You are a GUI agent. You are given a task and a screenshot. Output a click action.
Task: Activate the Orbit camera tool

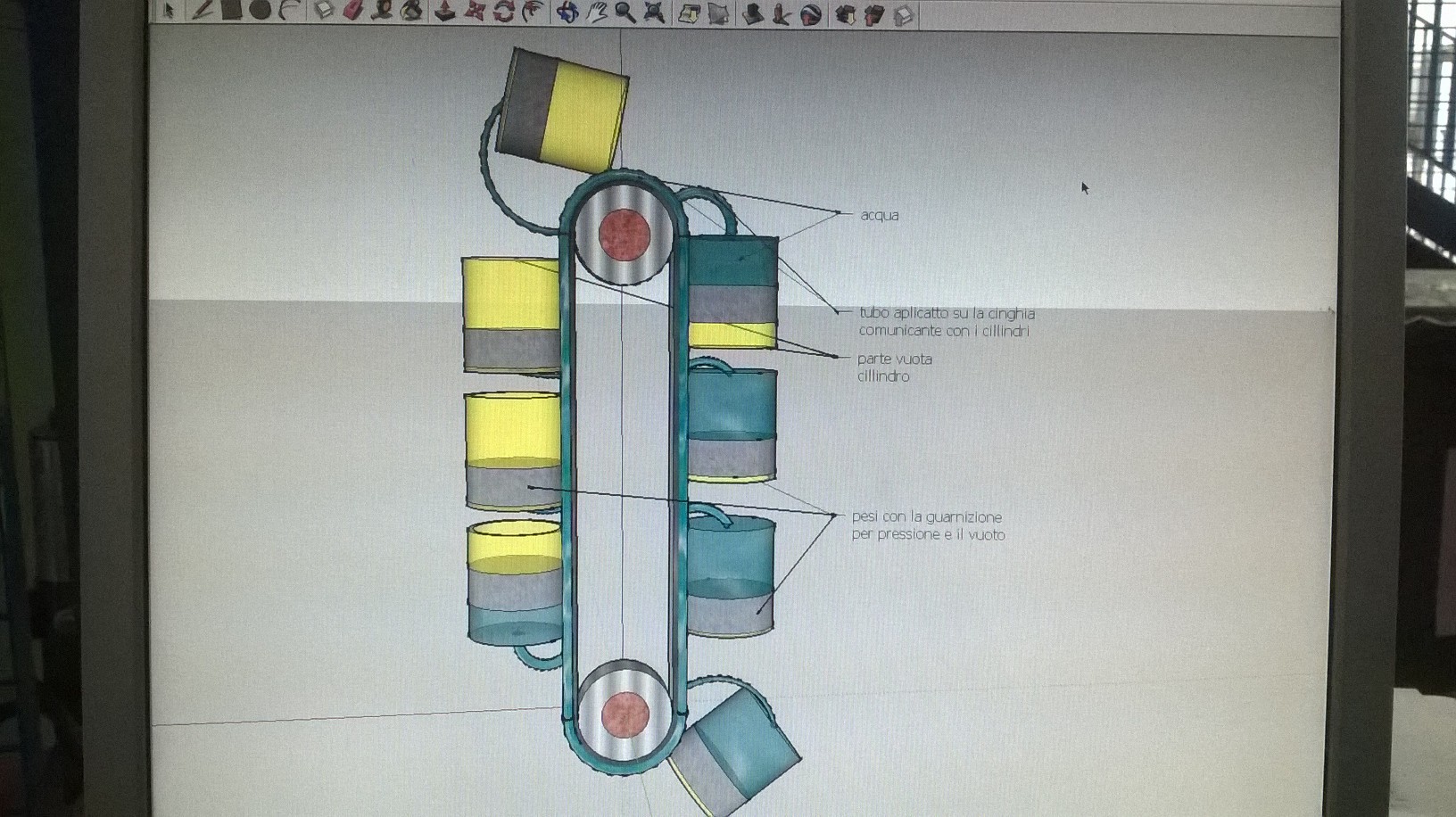click(567, 12)
